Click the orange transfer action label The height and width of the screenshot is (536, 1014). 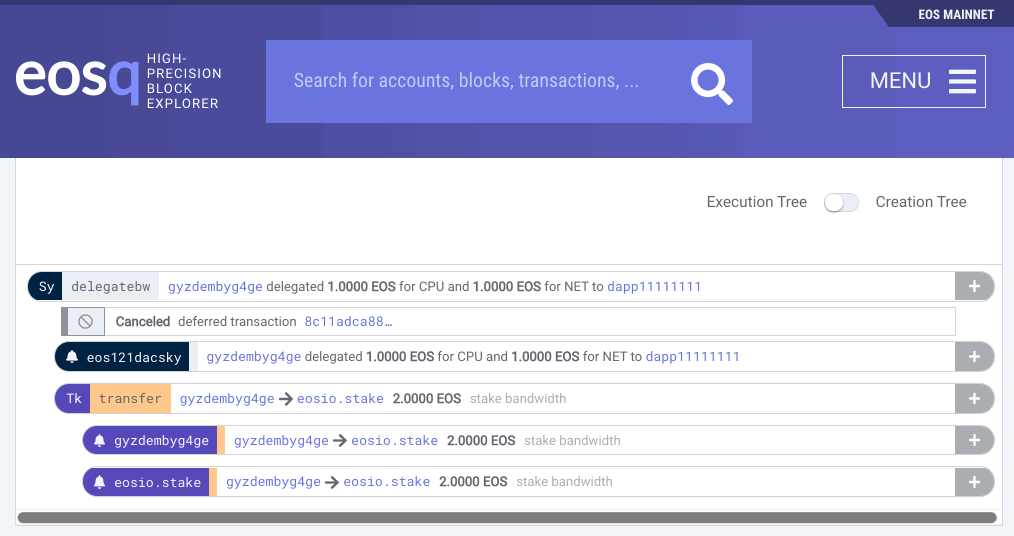[x=130, y=398]
